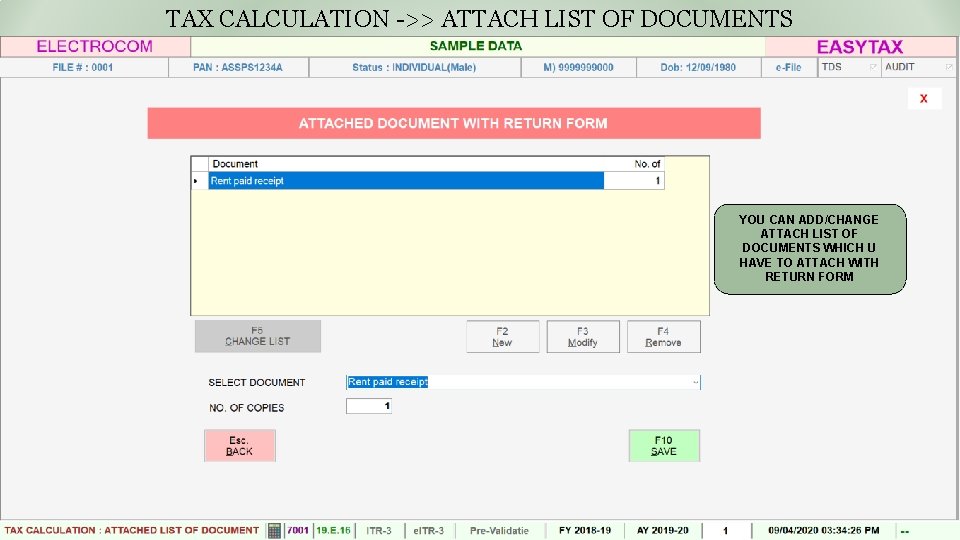The height and width of the screenshot is (540, 960).
Task: Click the 7001 status bar code
Action: [298, 530]
